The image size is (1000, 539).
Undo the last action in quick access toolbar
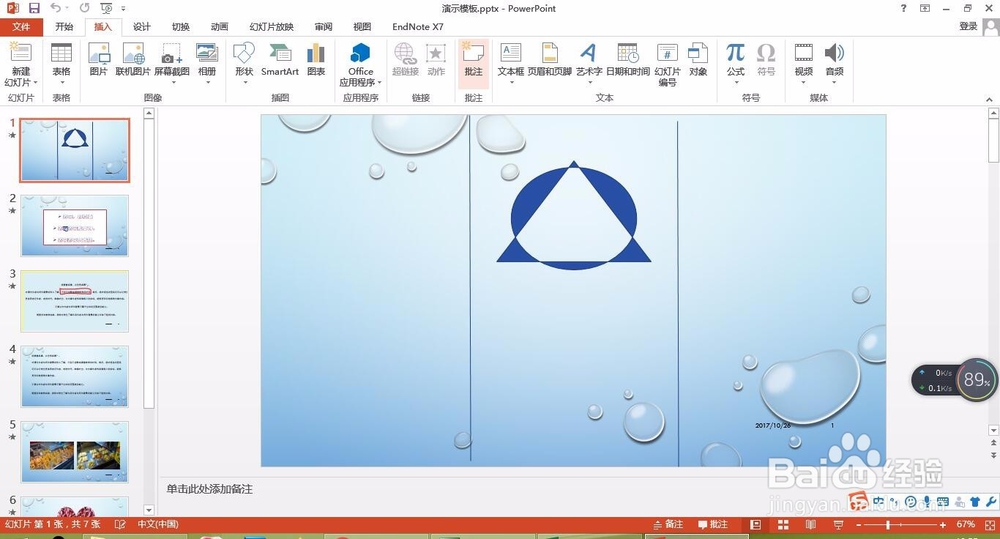[55, 8]
